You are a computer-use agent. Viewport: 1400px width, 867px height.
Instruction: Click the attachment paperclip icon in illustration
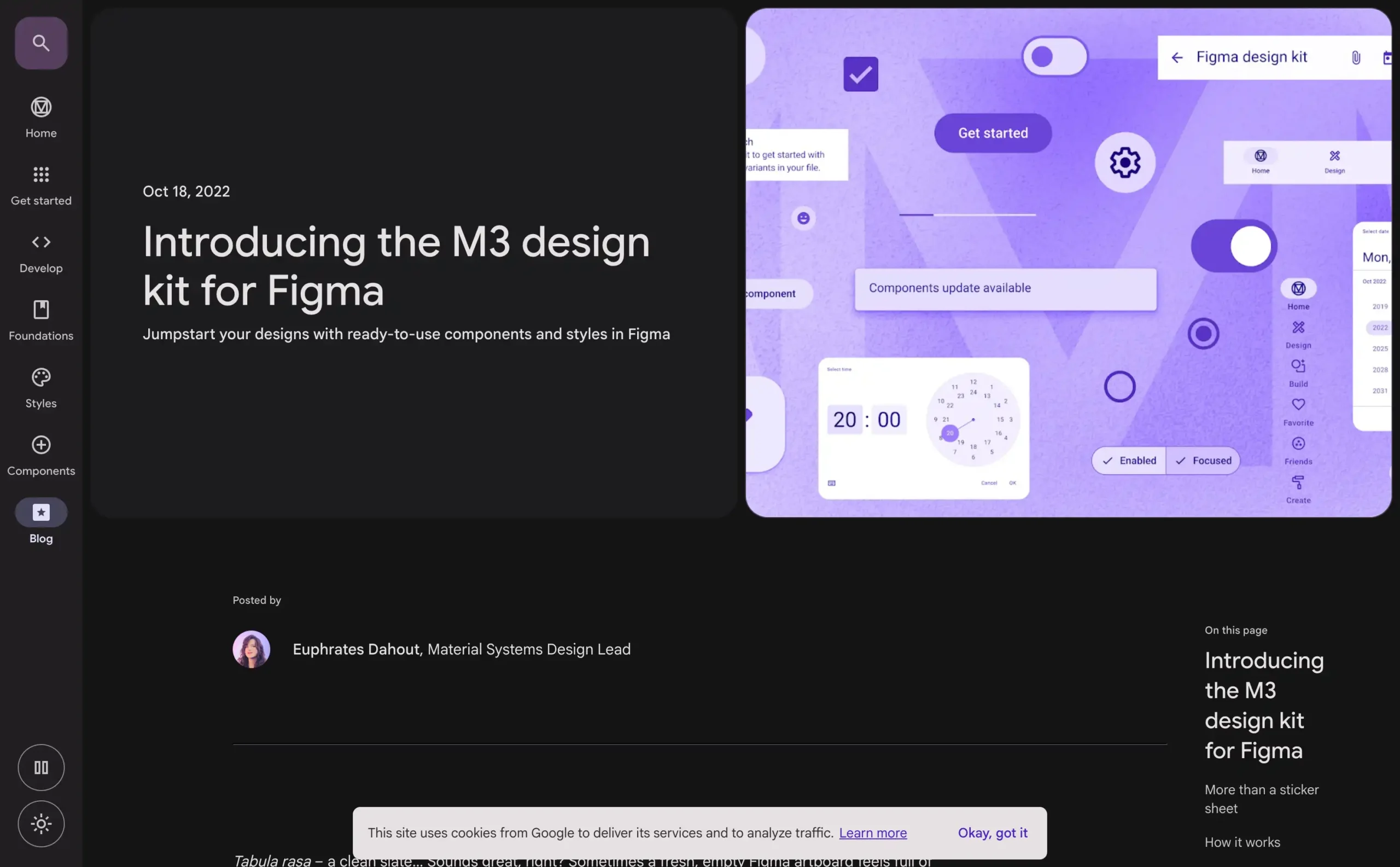pyautogui.click(x=1356, y=57)
